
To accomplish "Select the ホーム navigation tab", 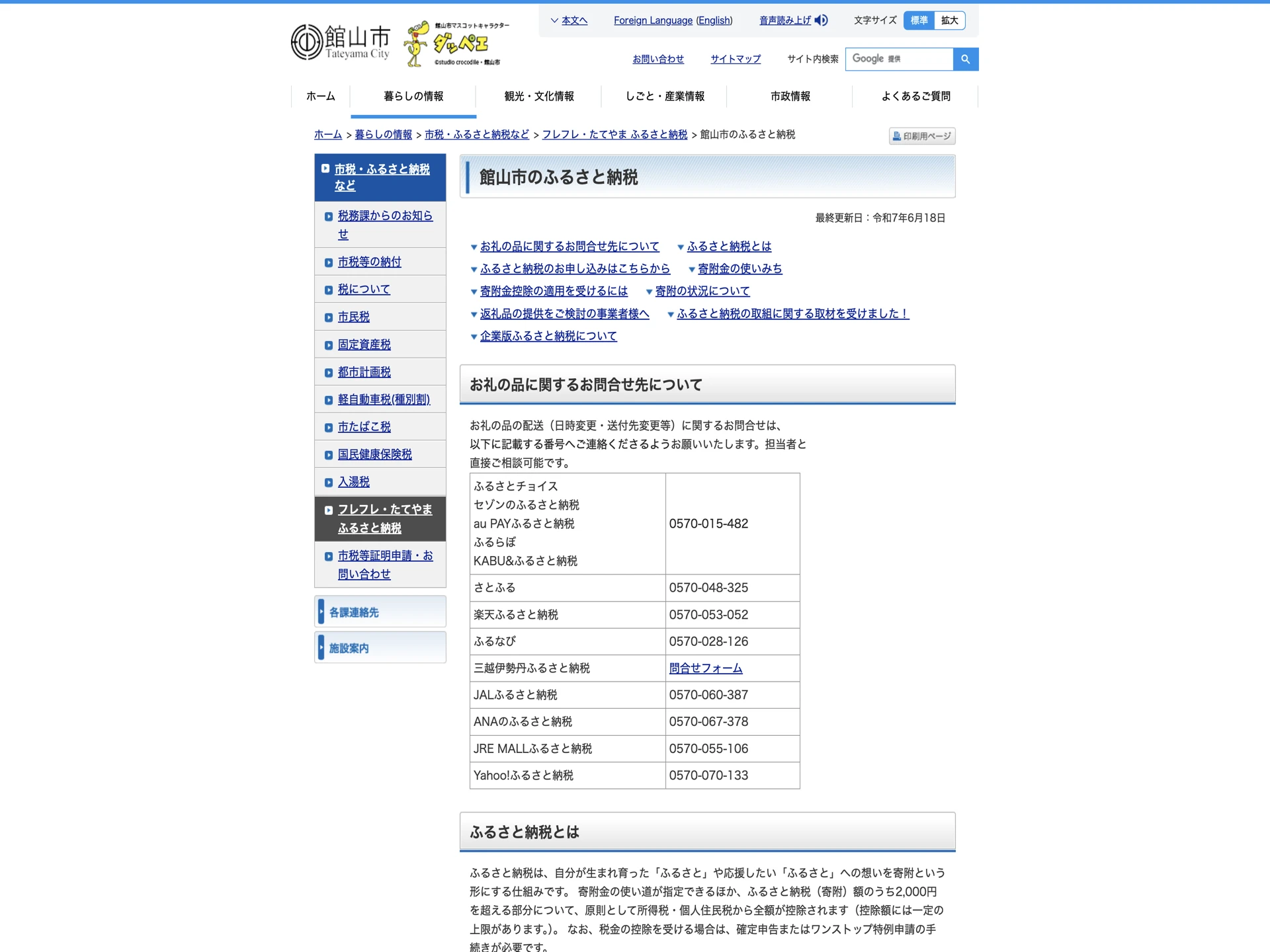I will (x=320, y=97).
